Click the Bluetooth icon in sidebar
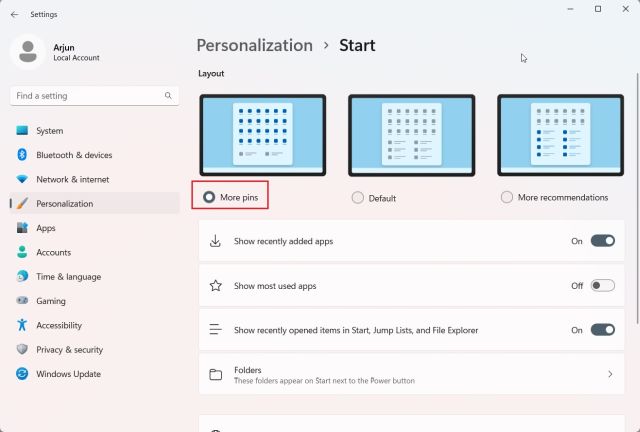This screenshot has height=432, width=640. [22, 155]
